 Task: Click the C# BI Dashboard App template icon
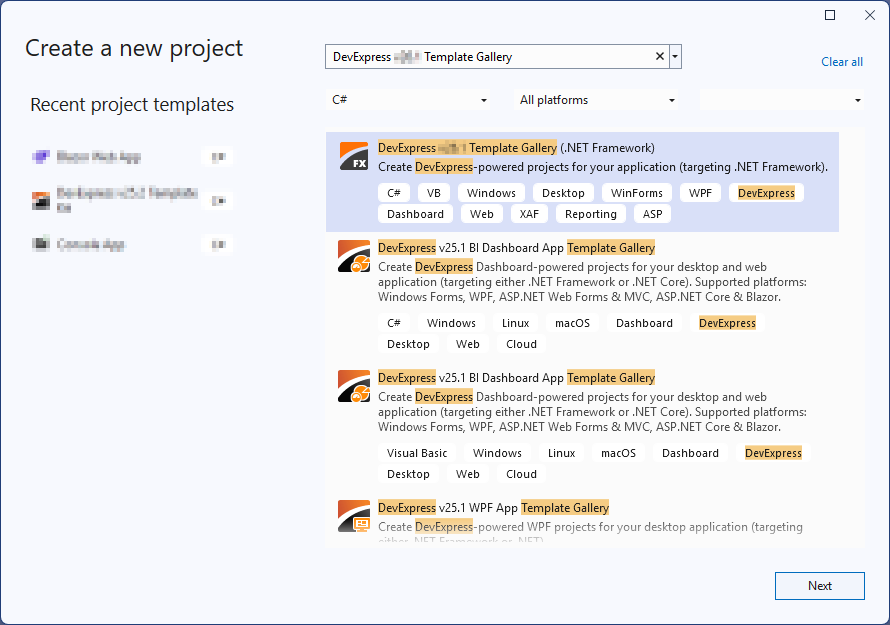click(354, 256)
